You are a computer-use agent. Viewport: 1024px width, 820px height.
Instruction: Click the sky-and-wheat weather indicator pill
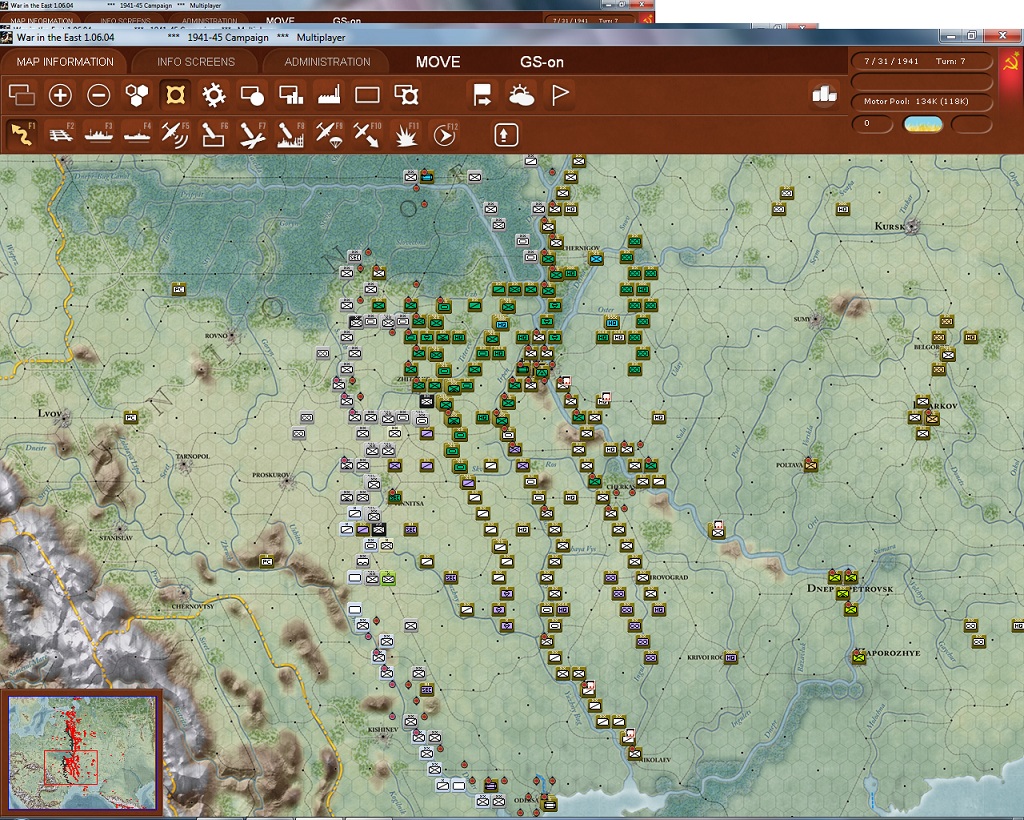(x=922, y=123)
